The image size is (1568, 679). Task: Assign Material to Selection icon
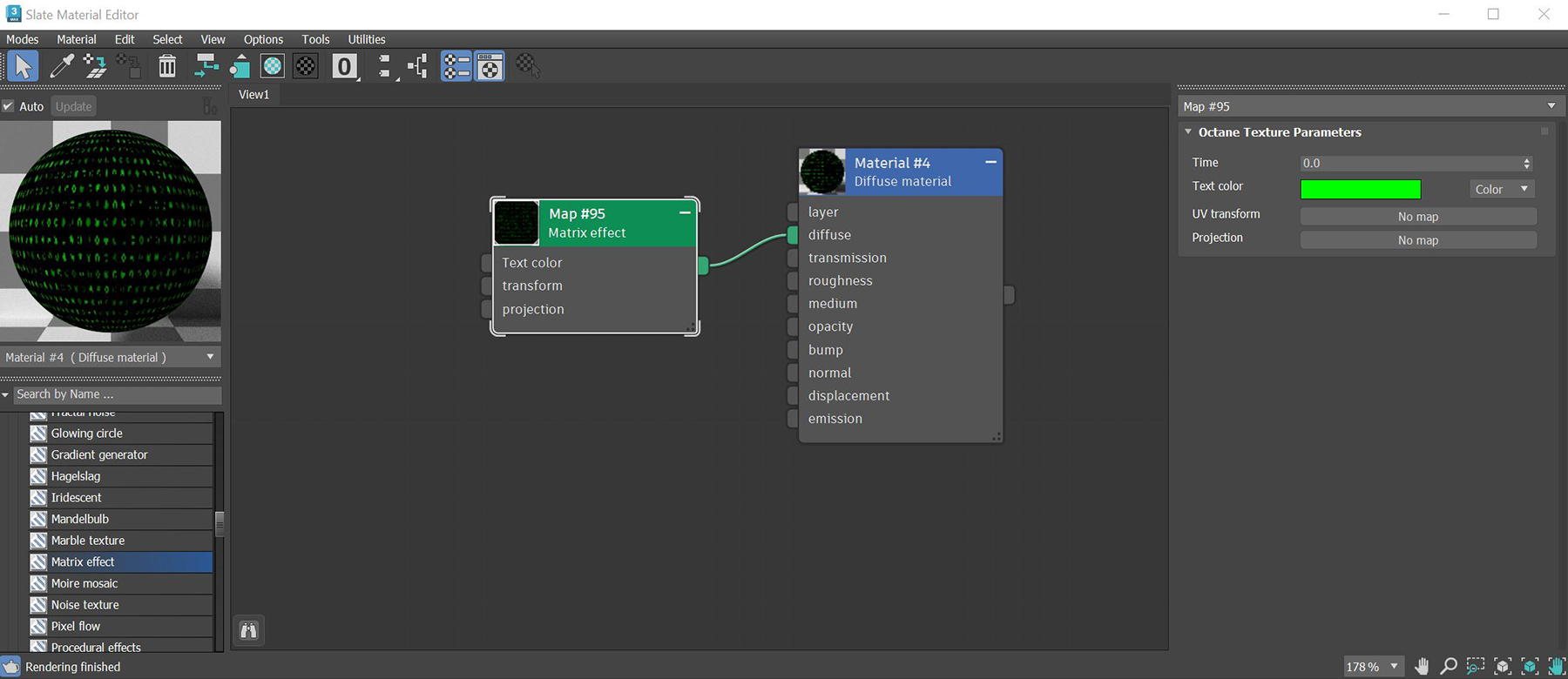click(129, 66)
